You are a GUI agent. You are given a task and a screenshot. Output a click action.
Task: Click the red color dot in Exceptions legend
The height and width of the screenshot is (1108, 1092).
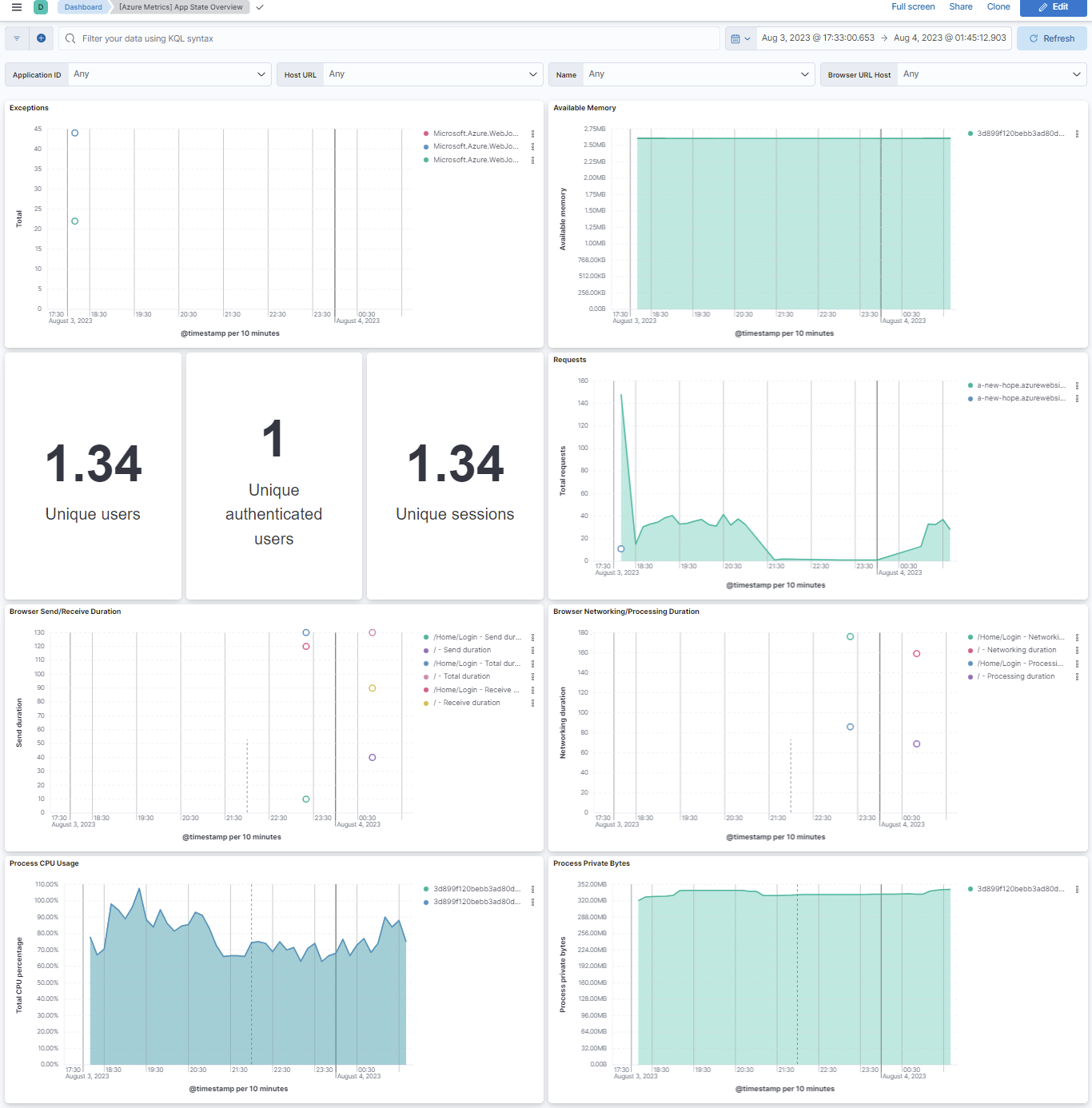click(x=426, y=134)
